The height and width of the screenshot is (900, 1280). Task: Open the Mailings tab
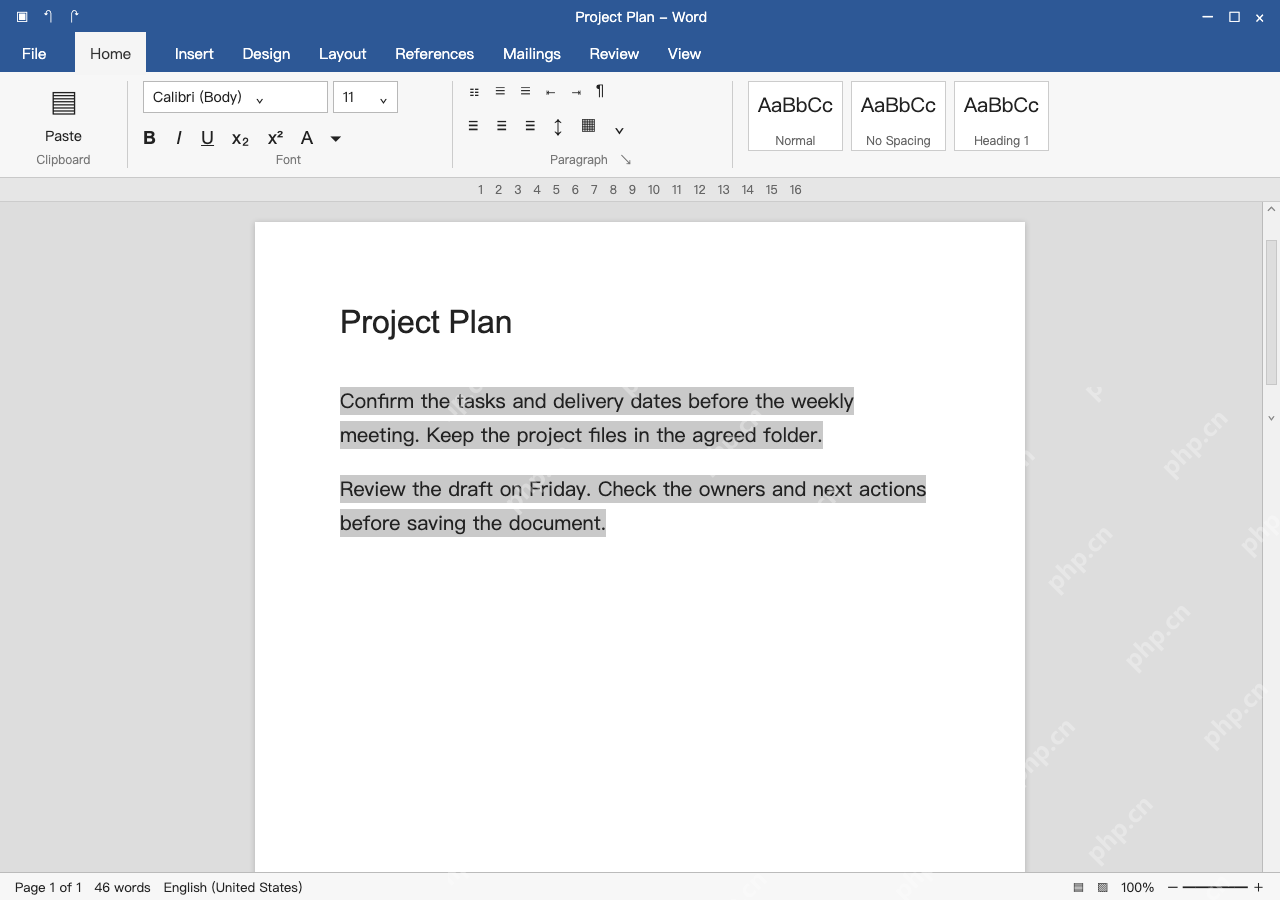[x=532, y=54]
